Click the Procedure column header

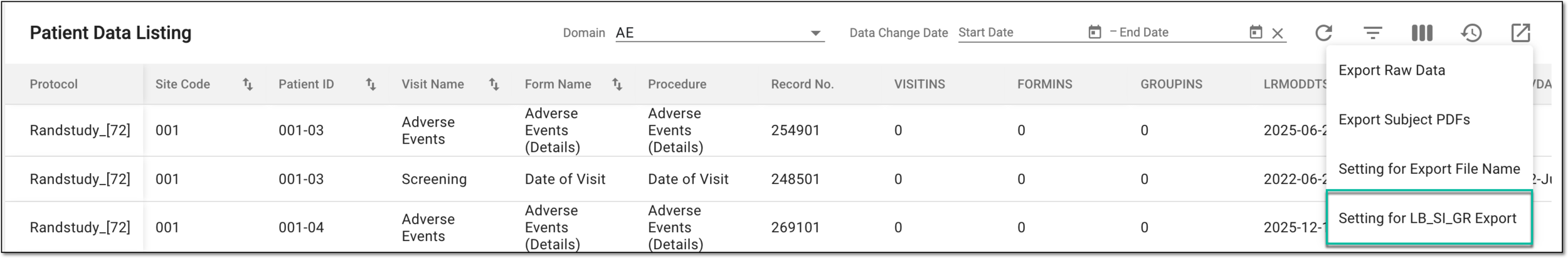[677, 84]
